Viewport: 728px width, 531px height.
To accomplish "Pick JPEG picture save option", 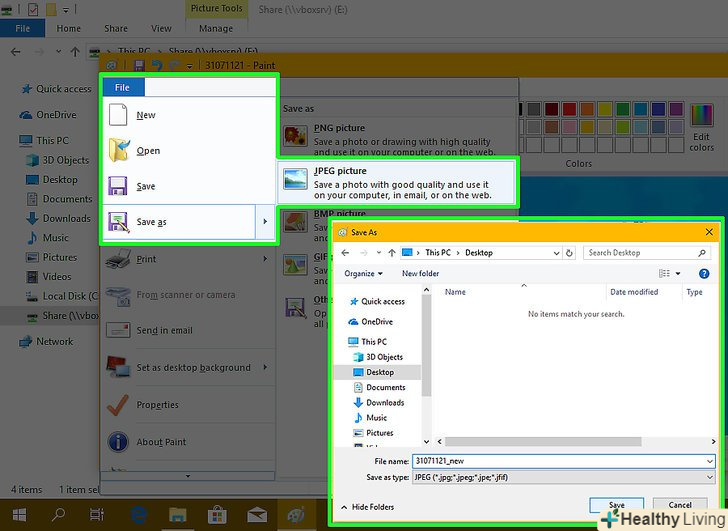I will 398,182.
